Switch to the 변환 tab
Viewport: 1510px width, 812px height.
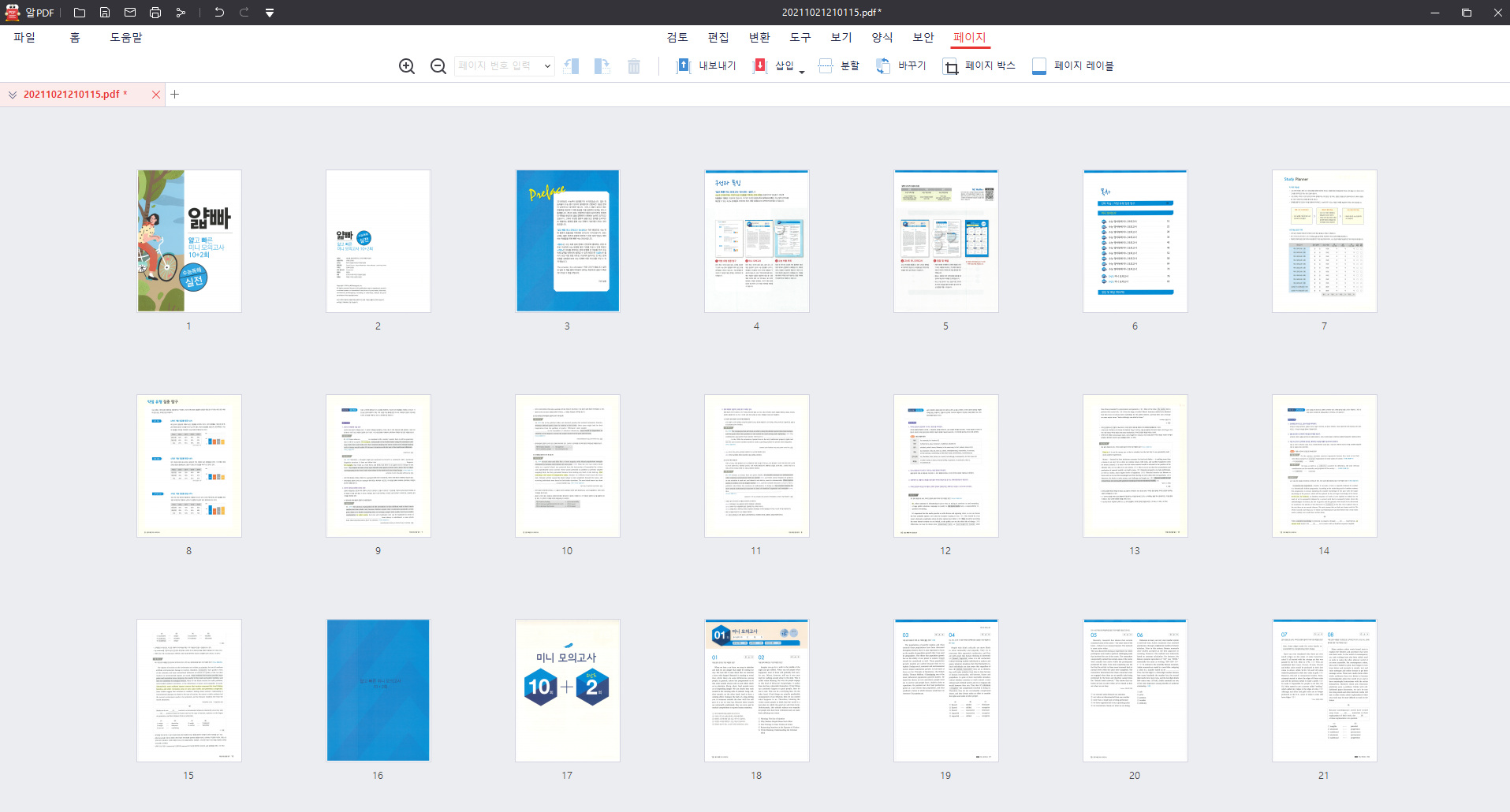pos(759,37)
